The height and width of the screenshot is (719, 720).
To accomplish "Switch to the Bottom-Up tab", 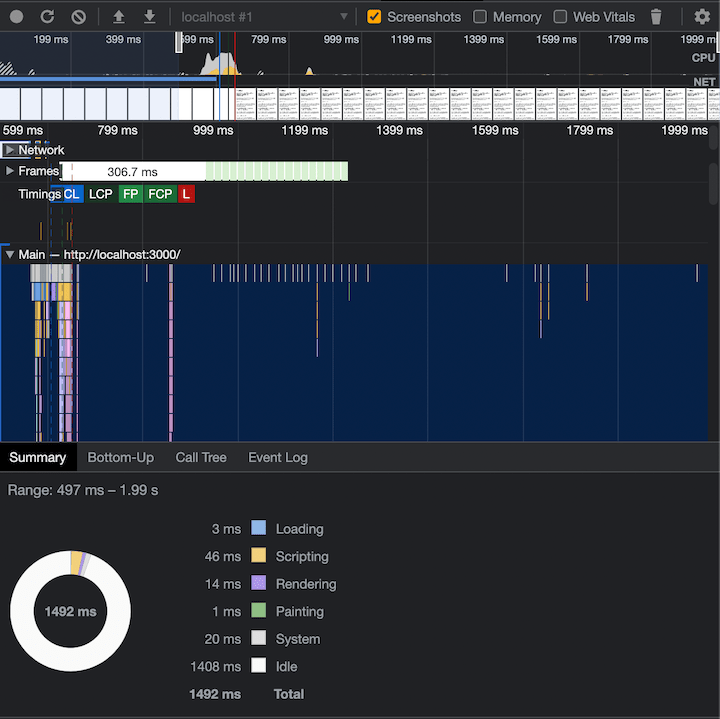I will 121,457.
